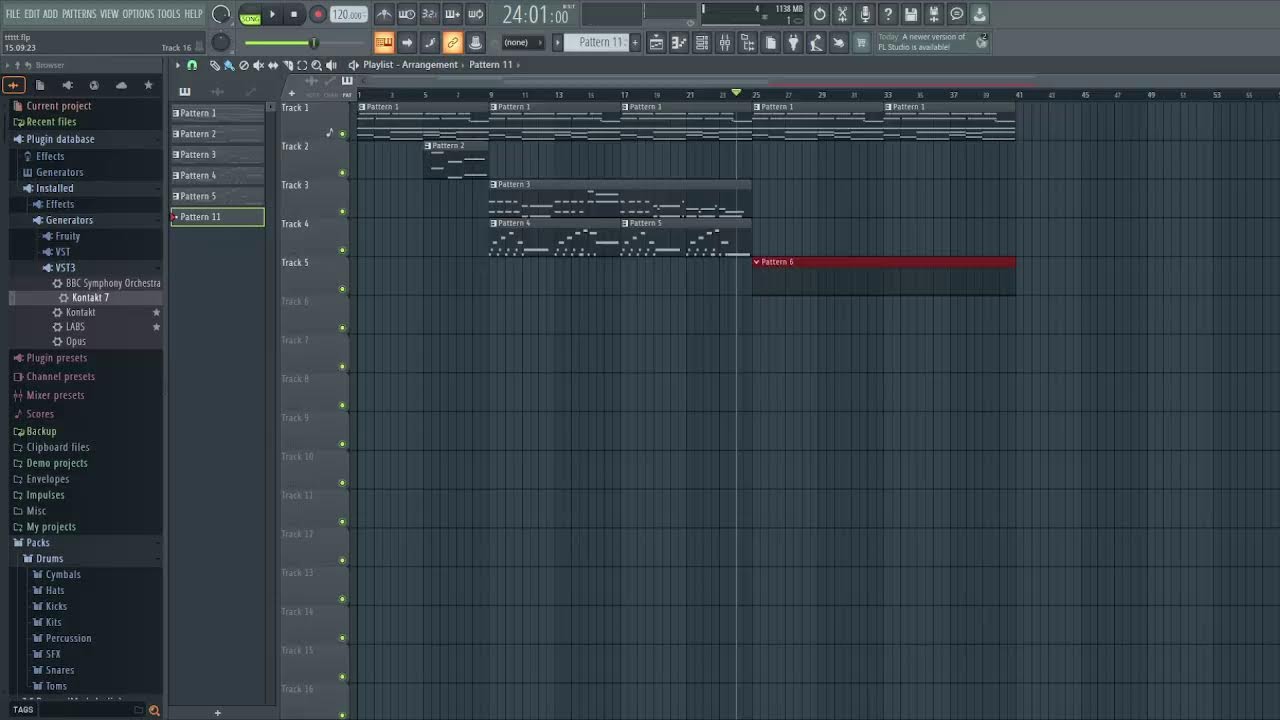
Task: Select the Draw pencil tool in playlist
Action: click(x=214, y=65)
